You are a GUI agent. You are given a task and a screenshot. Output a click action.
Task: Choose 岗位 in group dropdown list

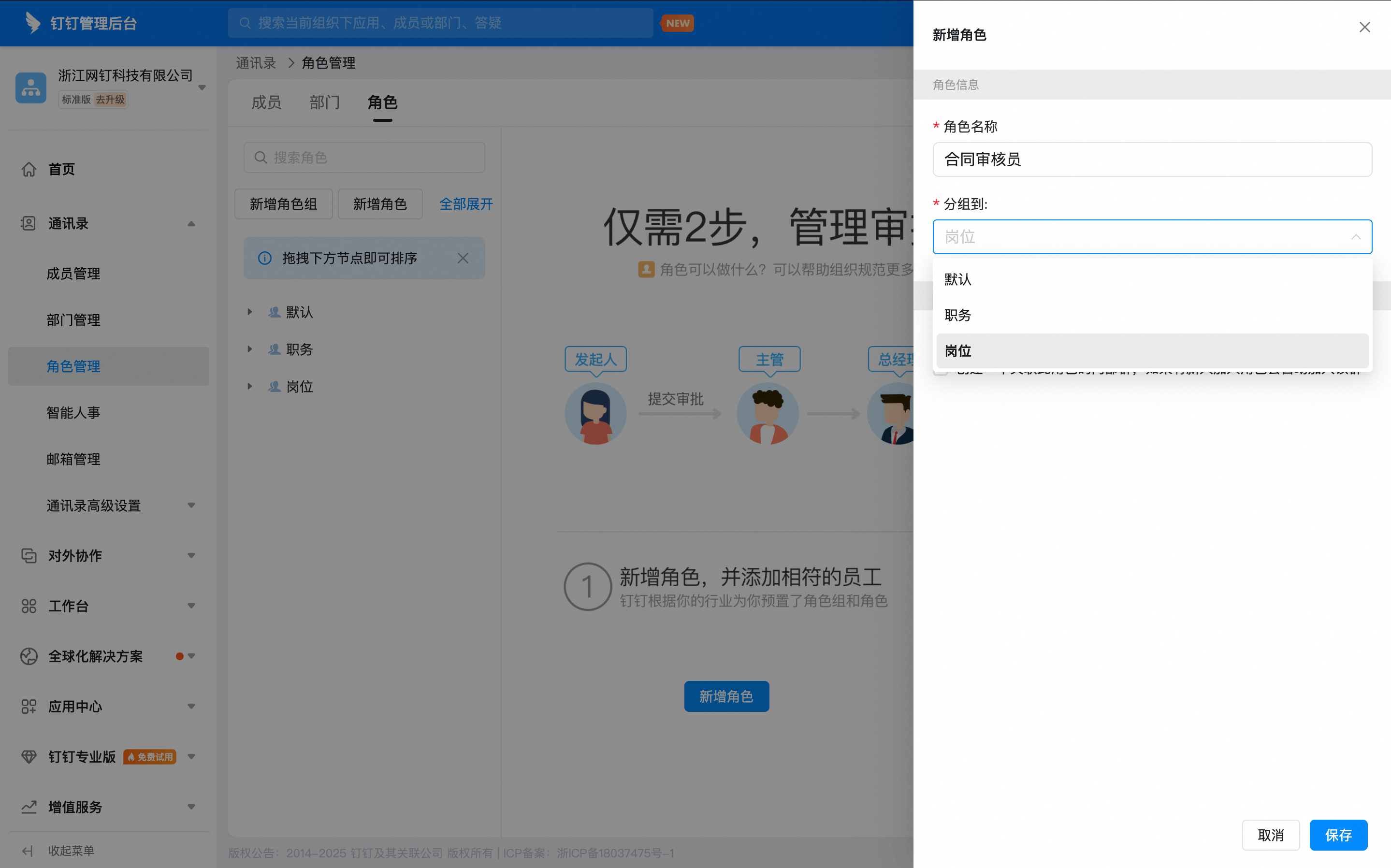(1152, 351)
